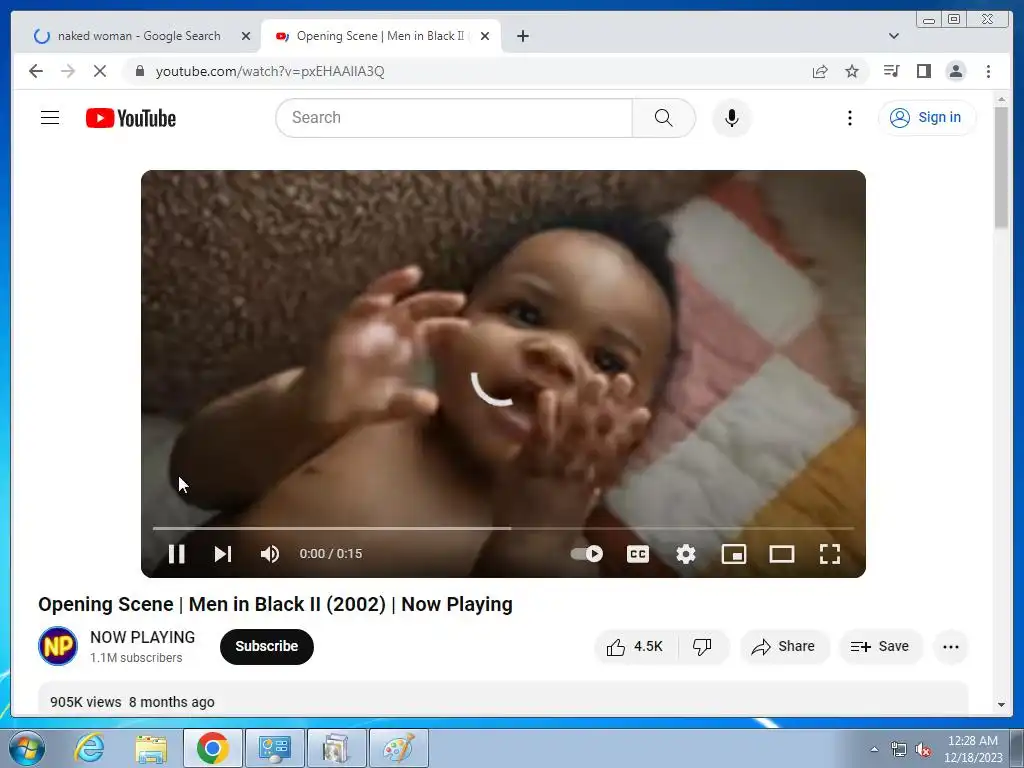Launch Internet Explorer from taskbar
Screen dimensions: 1024x768
point(89,748)
